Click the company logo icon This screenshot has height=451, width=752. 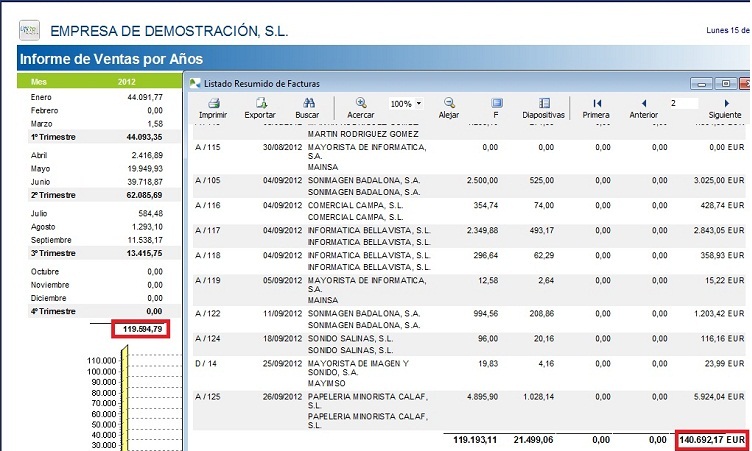tap(29, 30)
